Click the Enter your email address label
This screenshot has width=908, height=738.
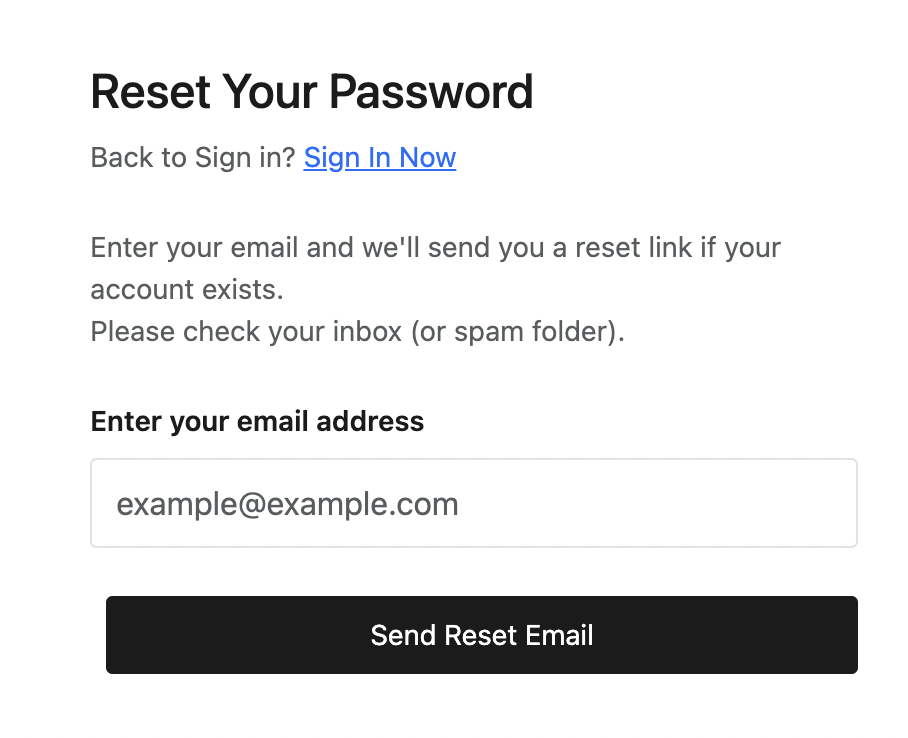pos(257,422)
